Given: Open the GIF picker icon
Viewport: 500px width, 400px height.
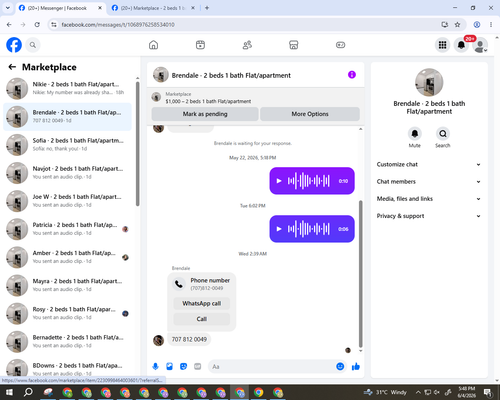Looking at the screenshot, I should (x=198, y=367).
